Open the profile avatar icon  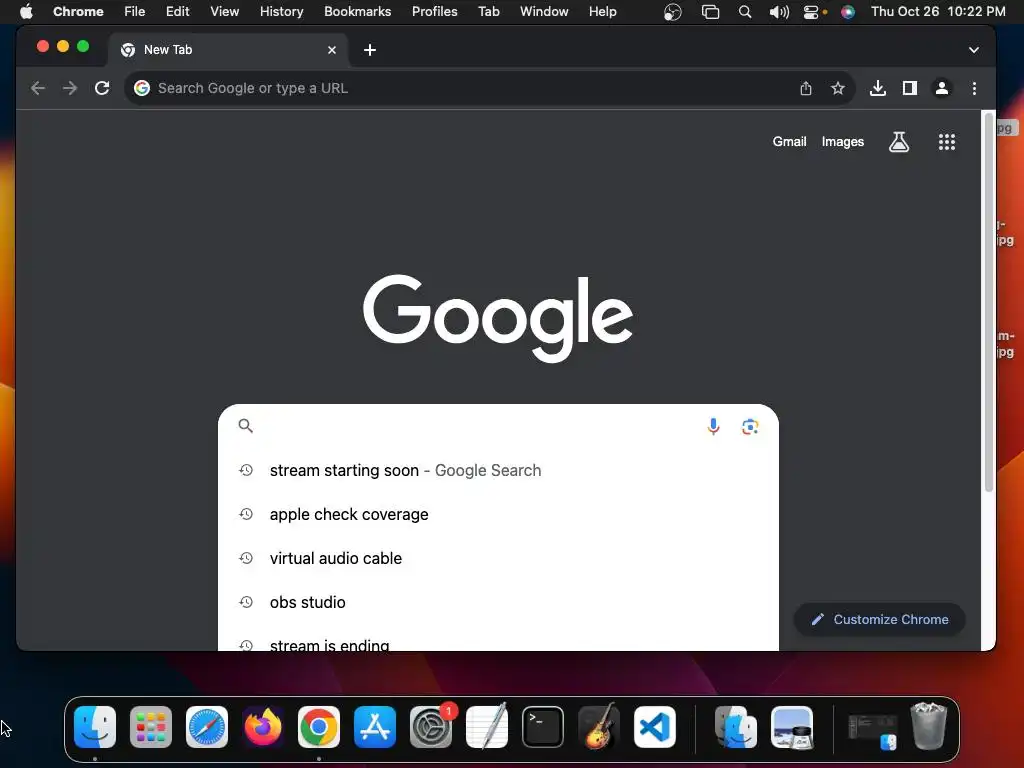pos(942,88)
